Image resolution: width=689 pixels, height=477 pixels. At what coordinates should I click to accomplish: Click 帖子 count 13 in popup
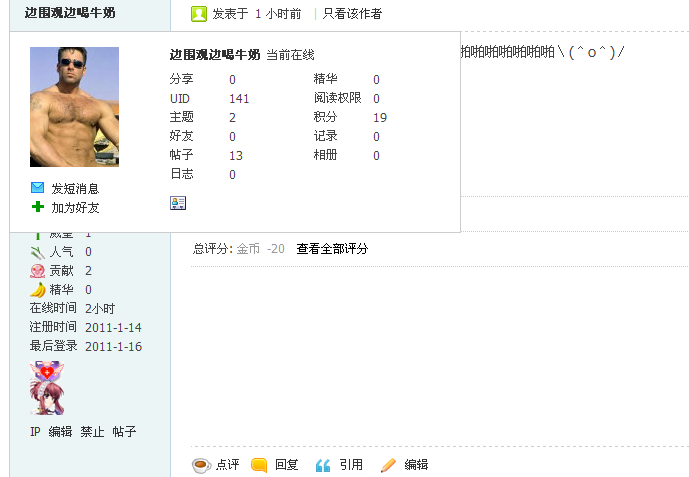click(236, 155)
